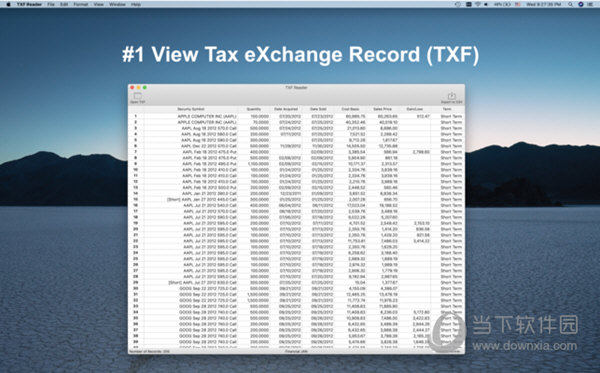Click the battery status in menu bar

502,4
